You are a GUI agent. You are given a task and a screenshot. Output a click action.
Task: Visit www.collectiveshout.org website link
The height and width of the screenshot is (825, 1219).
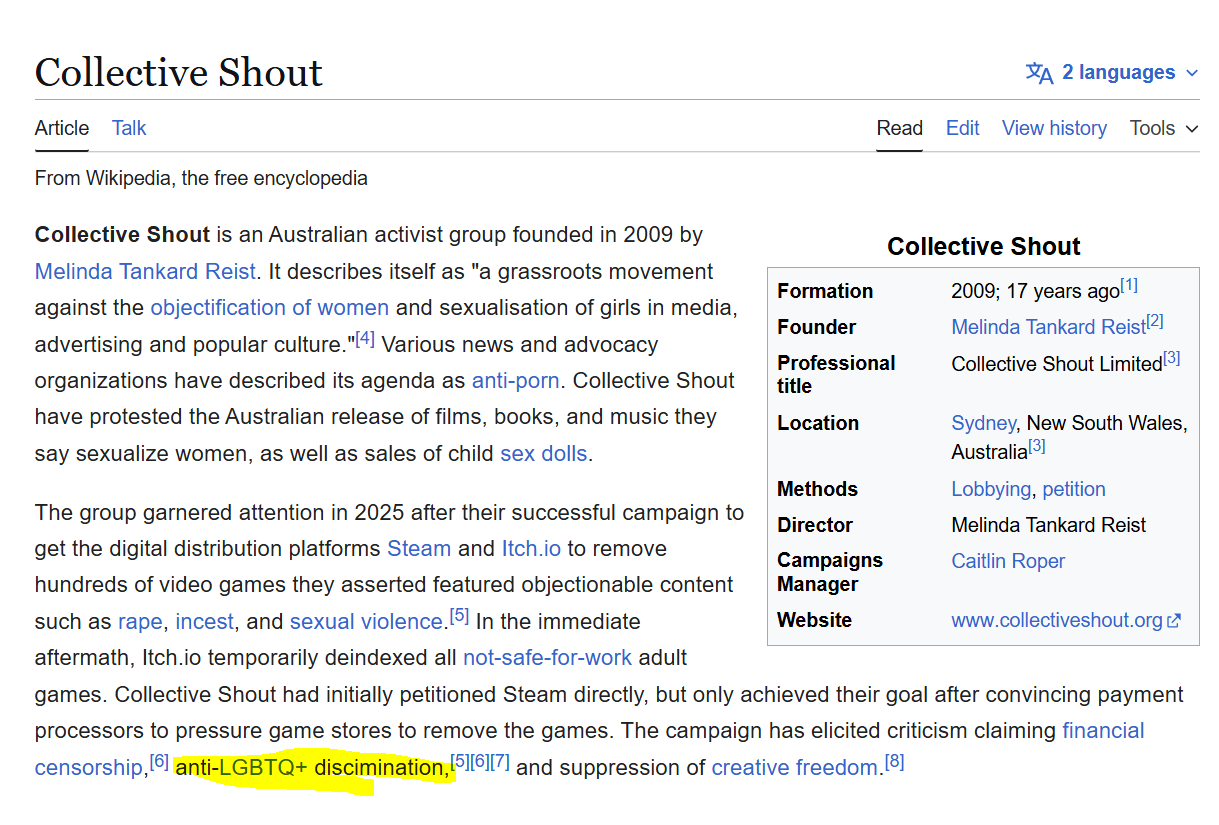pyautogui.click(x=1057, y=620)
